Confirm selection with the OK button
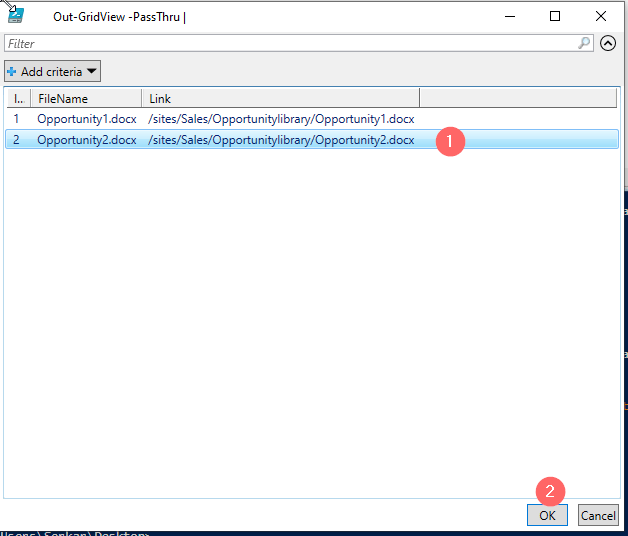This screenshot has width=628, height=536. (547, 515)
